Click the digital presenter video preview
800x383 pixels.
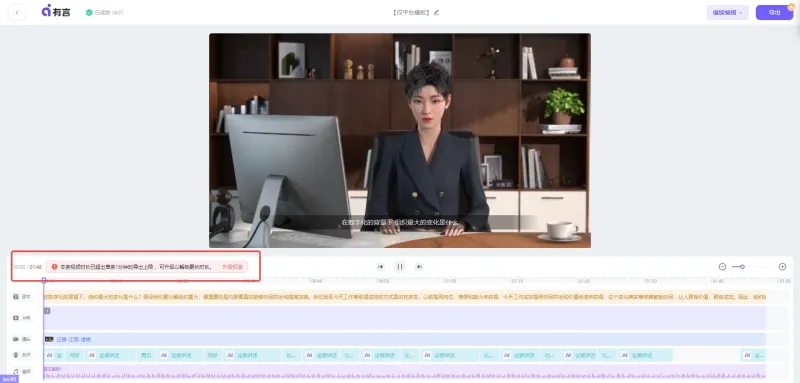coord(400,141)
